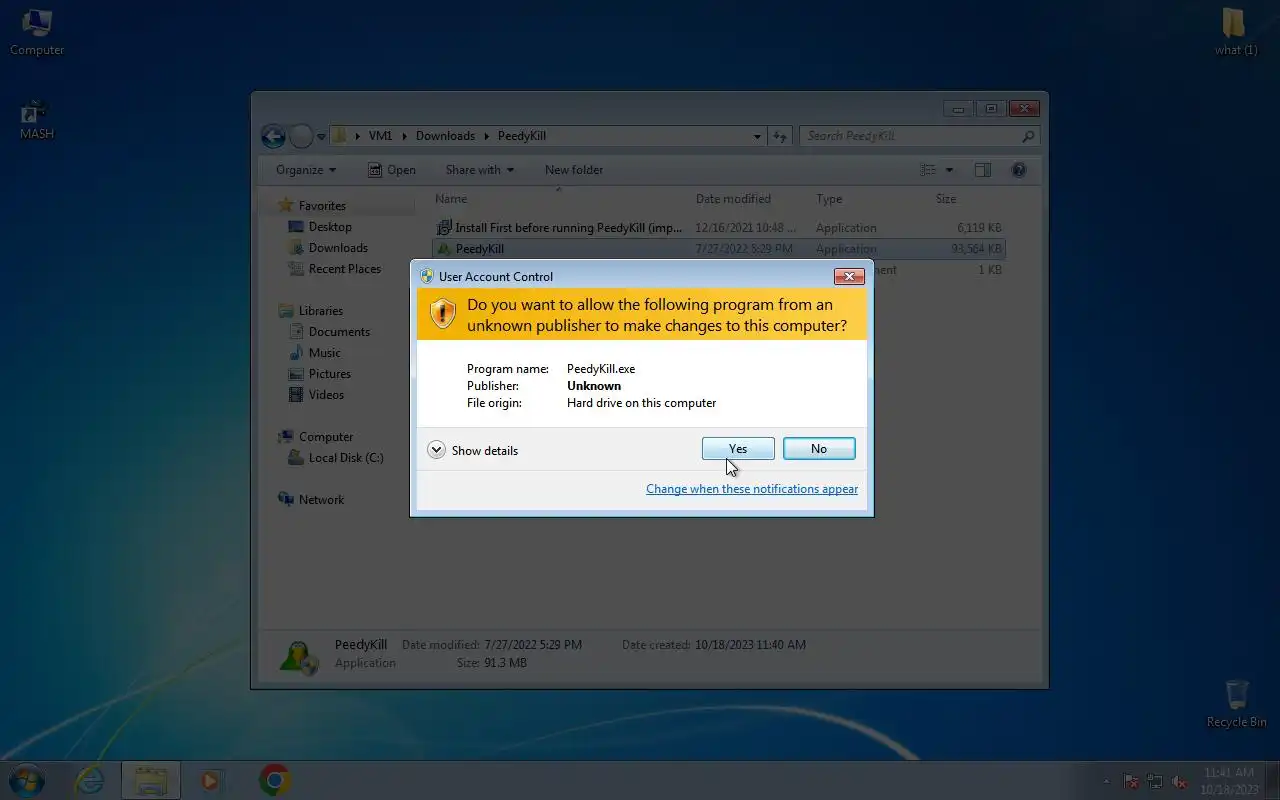Click Explorer Forward navigation arrow
Screen dimensions: 1280x800
(x=301, y=136)
